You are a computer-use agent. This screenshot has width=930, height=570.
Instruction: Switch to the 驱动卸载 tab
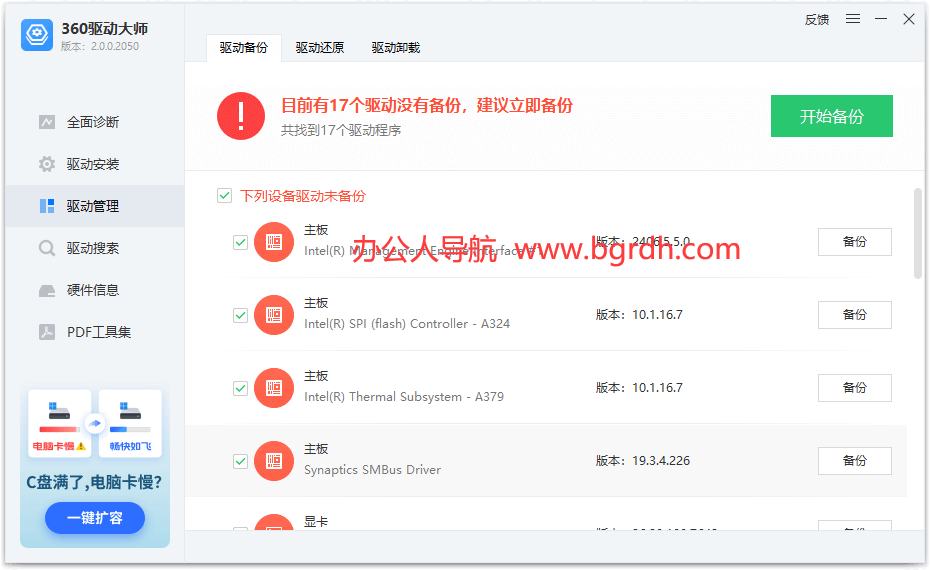coord(396,48)
